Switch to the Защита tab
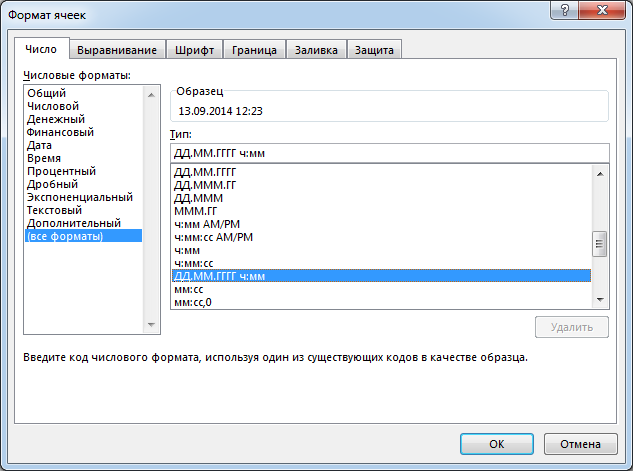 [x=374, y=50]
